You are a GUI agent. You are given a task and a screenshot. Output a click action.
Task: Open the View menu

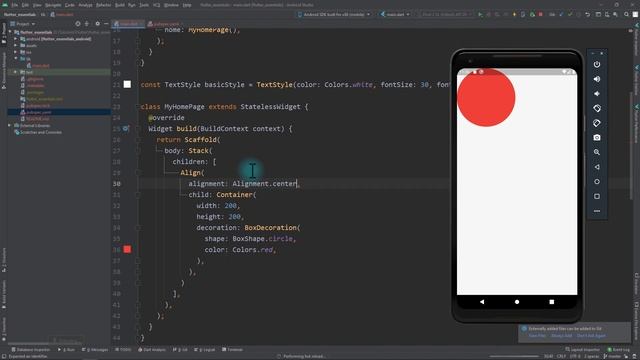click(x=37, y=5)
